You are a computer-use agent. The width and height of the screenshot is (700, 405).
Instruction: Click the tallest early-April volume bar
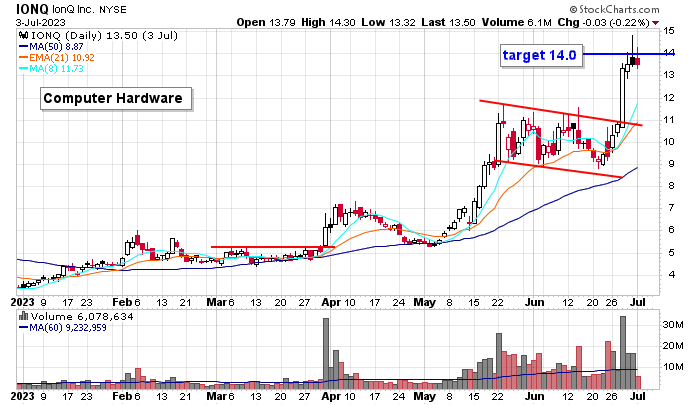point(326,353)
